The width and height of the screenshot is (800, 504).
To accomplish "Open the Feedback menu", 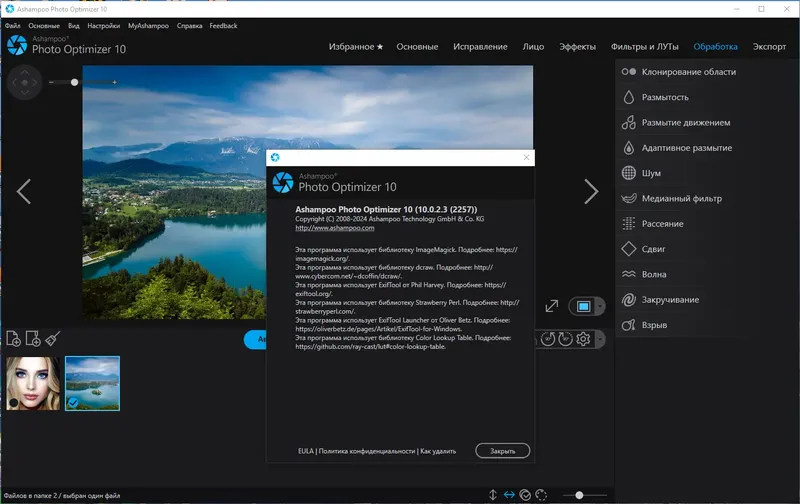I will [223, 26].
